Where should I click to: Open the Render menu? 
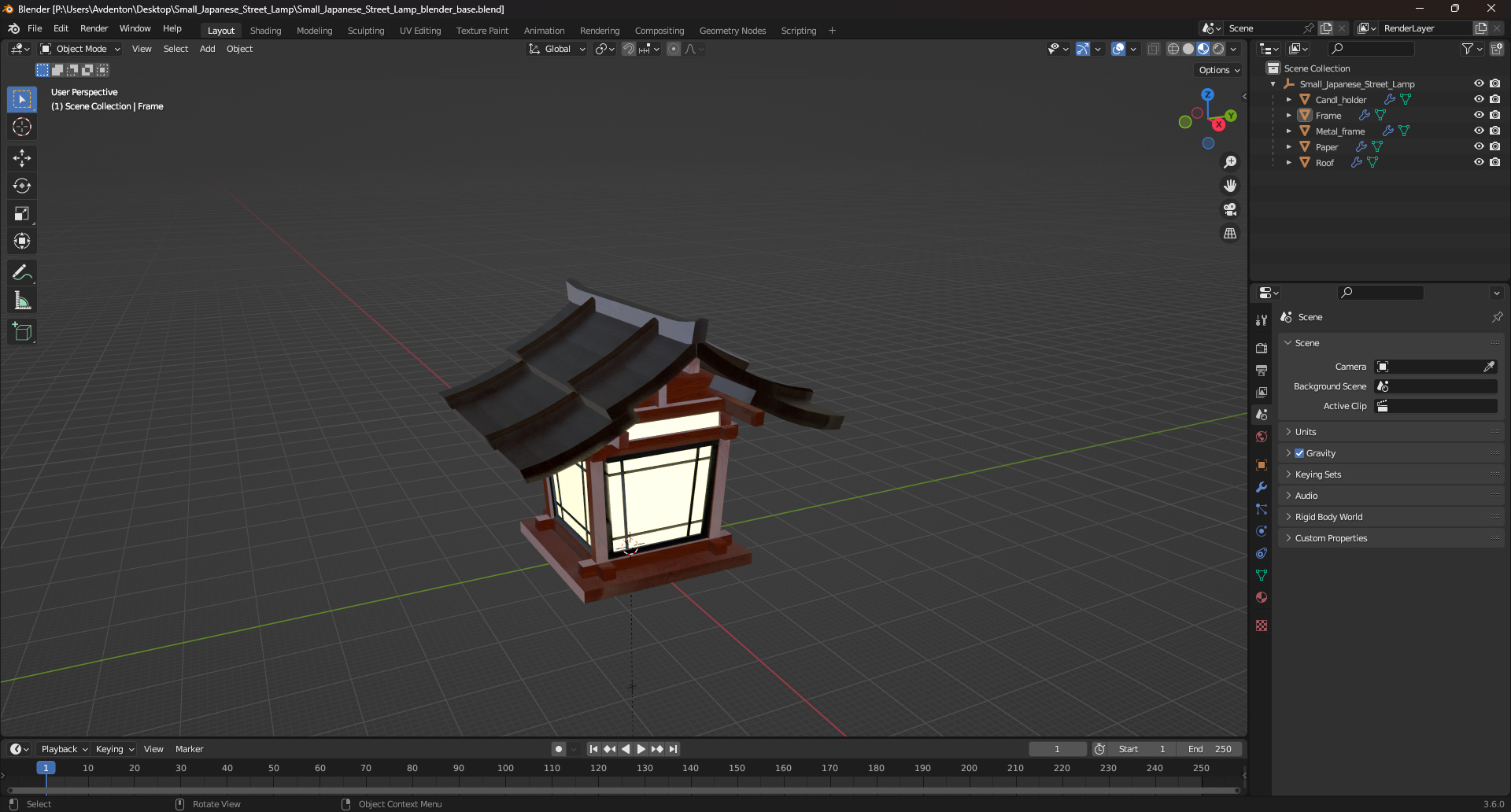tap(94, 28)
